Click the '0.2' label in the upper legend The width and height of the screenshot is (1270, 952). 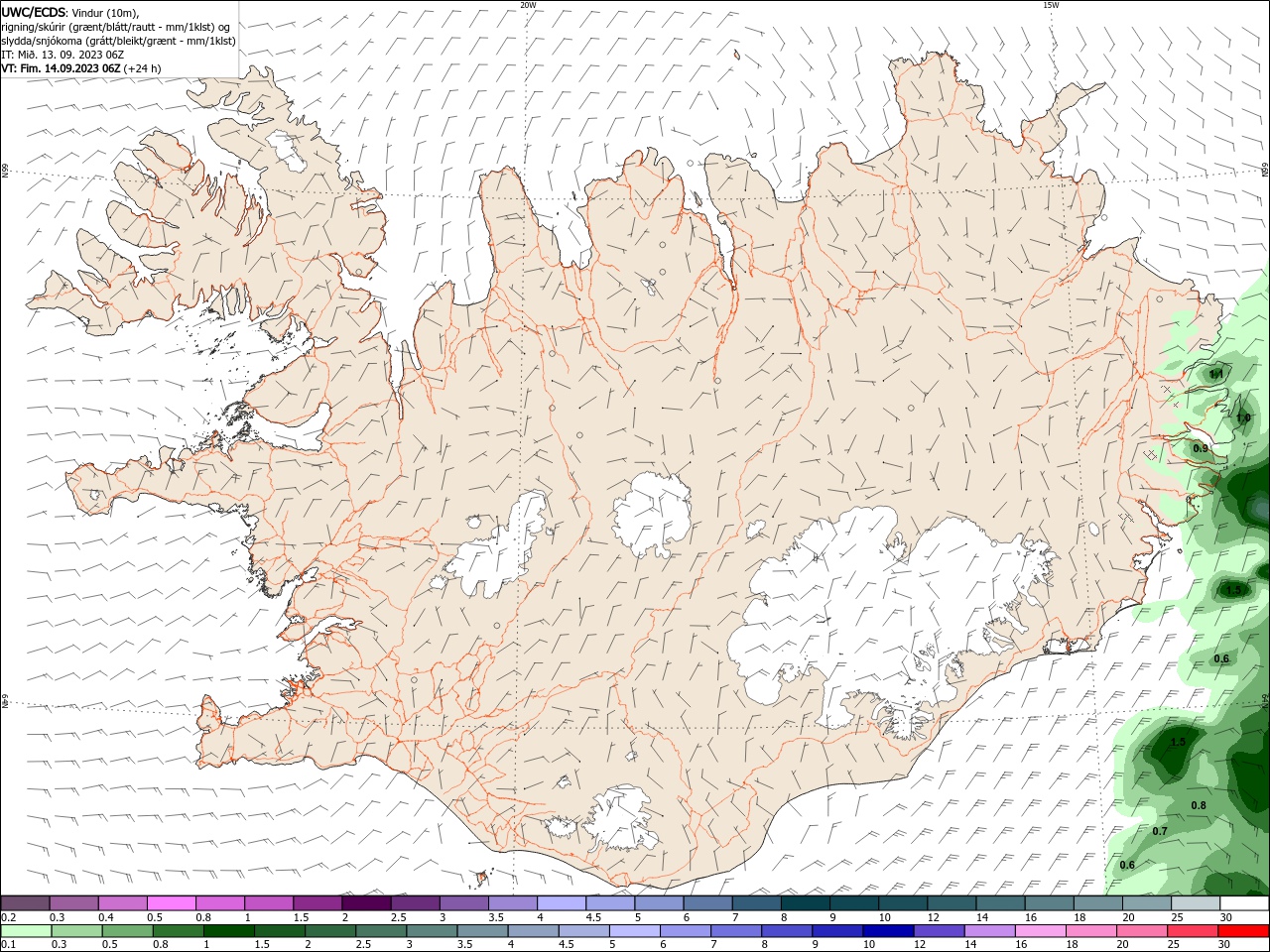coord(9,917)
